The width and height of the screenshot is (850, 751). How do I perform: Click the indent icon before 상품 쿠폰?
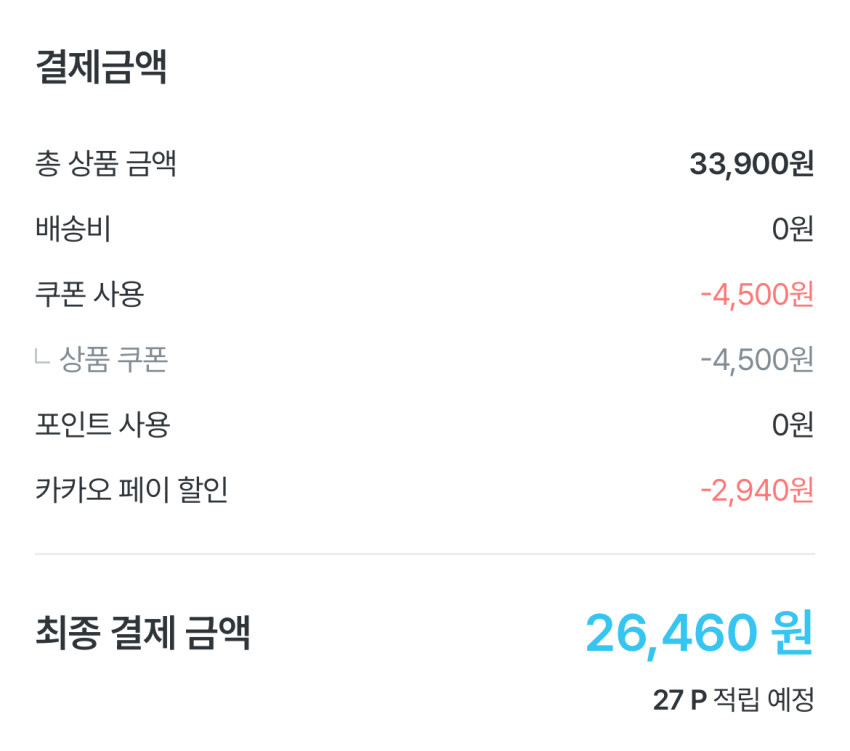click(42, 357)
